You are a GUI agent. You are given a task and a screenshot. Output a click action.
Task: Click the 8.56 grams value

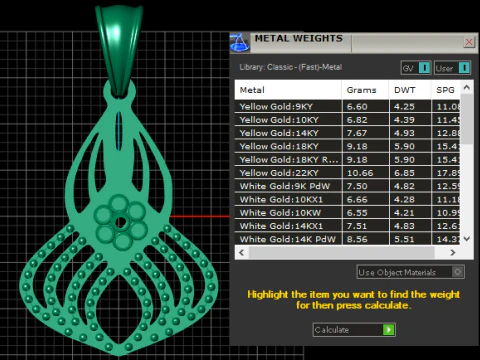[x=357, y=239]
